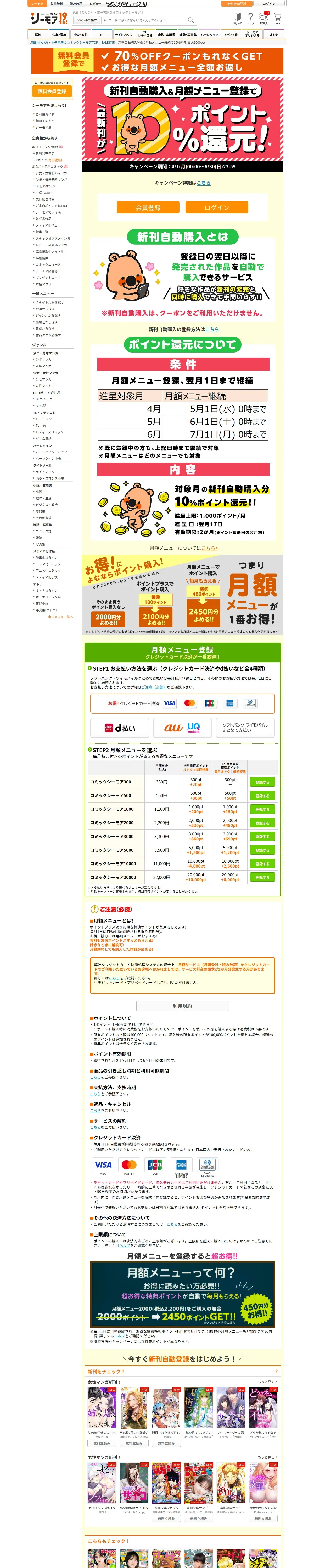Click the SALE特集 breadcrumb link

click(107, 43)
